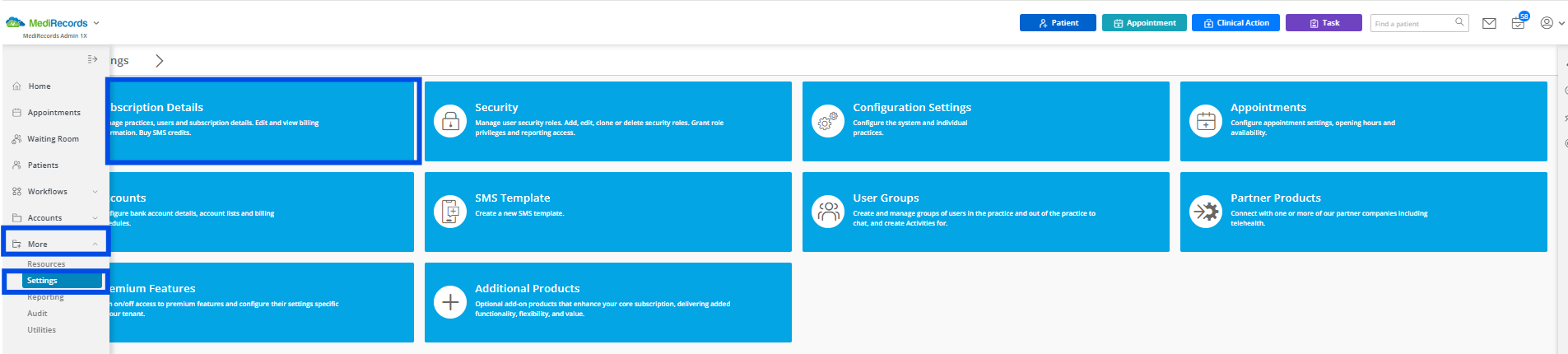Open the Security settings card
1568x354 pixels.
click(608, 121)
